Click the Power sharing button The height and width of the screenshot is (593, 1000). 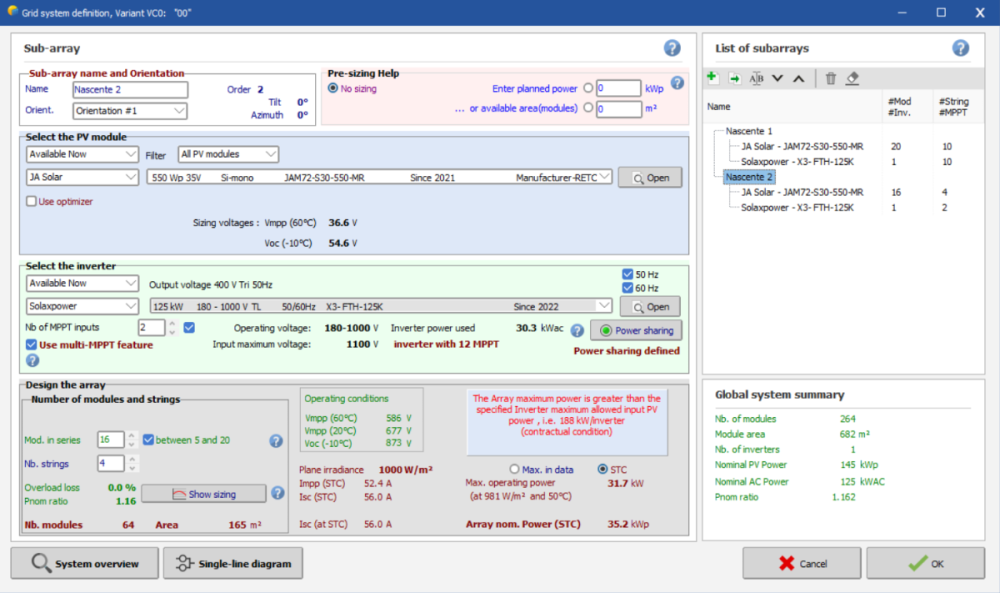(x=634, y=330)
